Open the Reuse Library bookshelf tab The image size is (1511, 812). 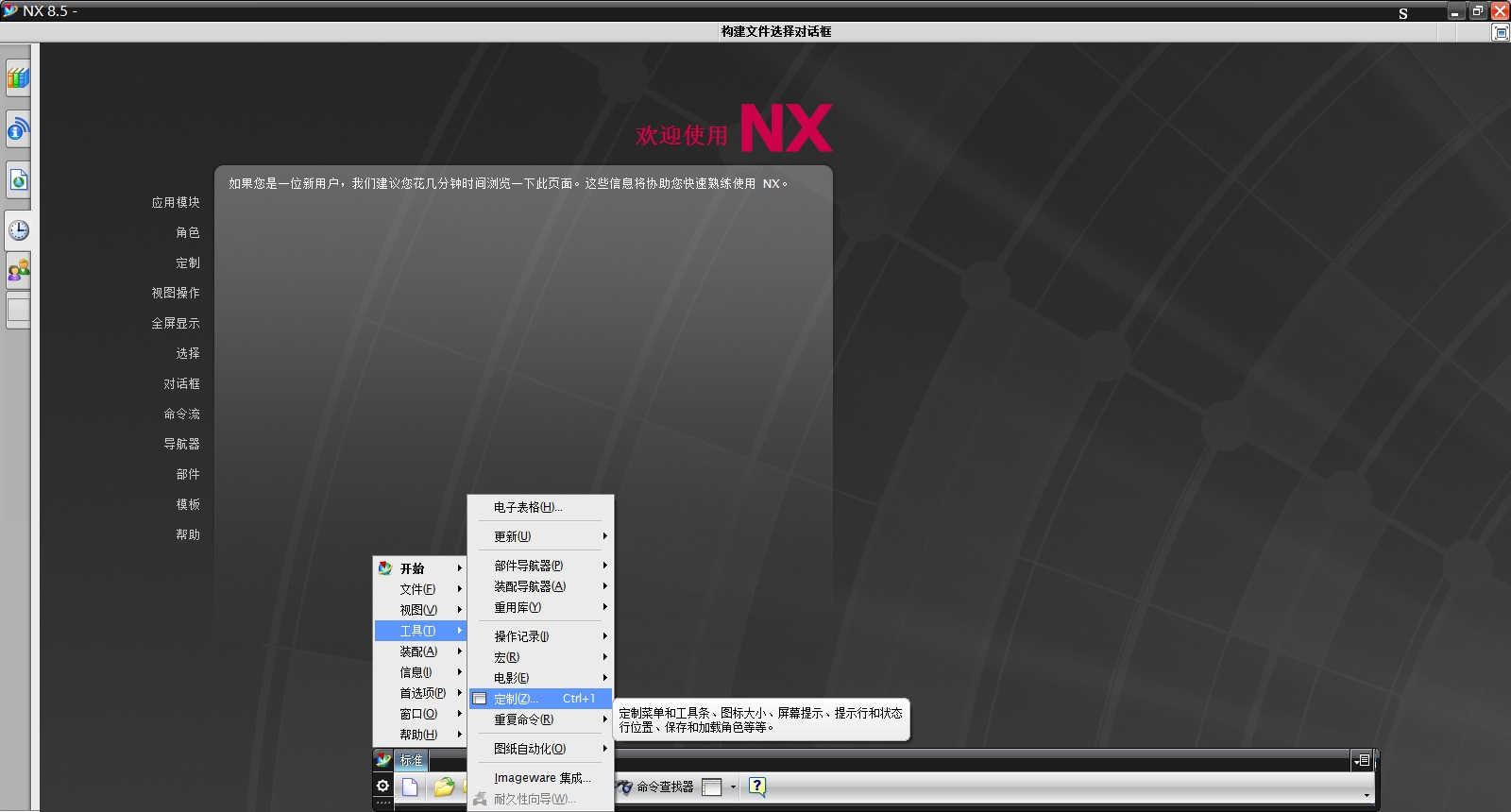pos(18,78)
